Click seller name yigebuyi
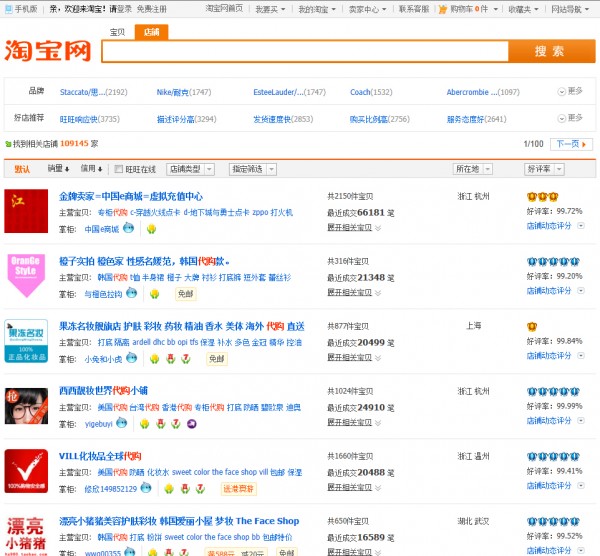Viewport: 600px width, 556px height. (98, 424)
